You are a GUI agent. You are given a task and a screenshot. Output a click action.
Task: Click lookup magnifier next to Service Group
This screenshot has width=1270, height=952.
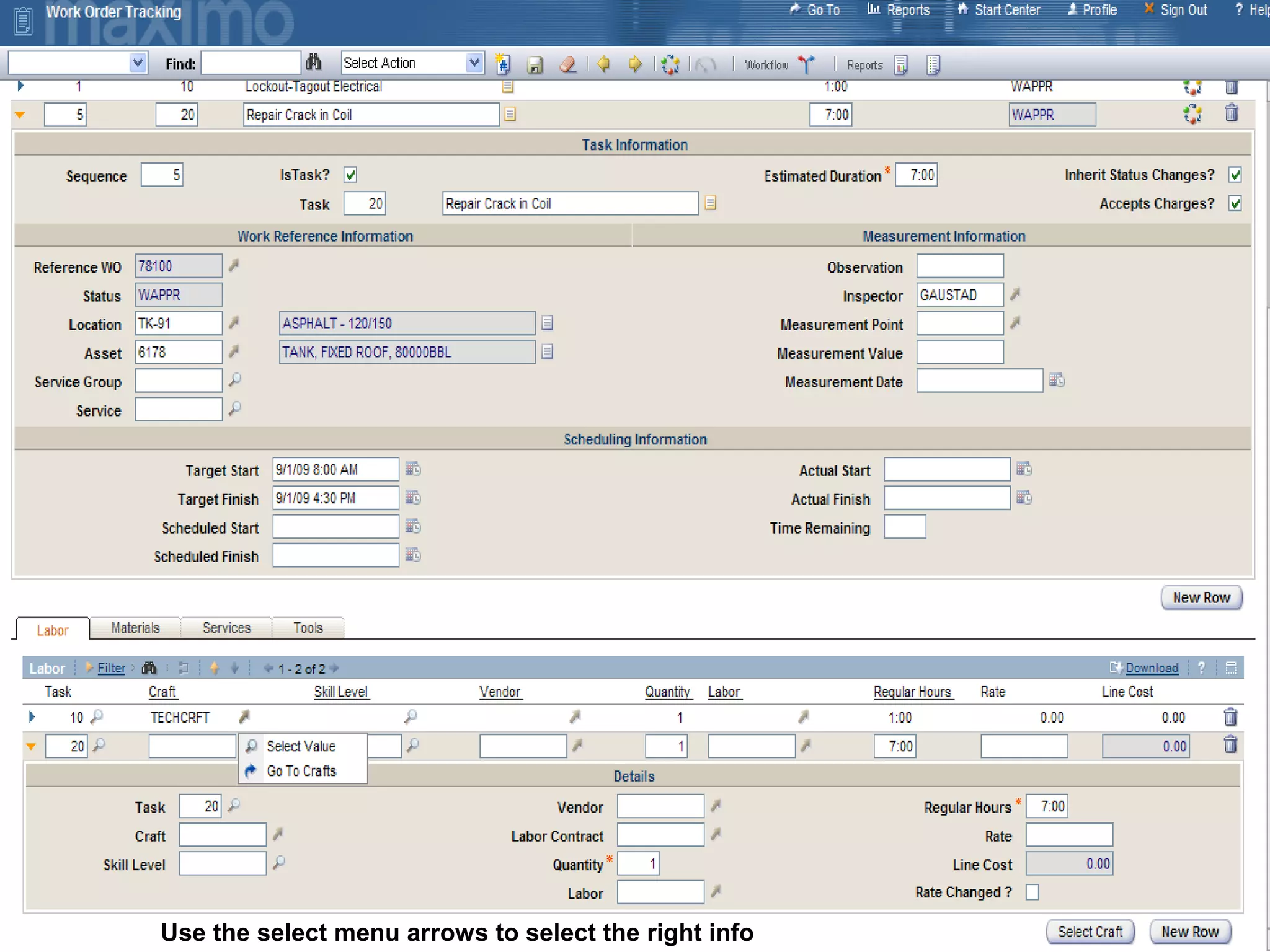click(x=235, y=380)
